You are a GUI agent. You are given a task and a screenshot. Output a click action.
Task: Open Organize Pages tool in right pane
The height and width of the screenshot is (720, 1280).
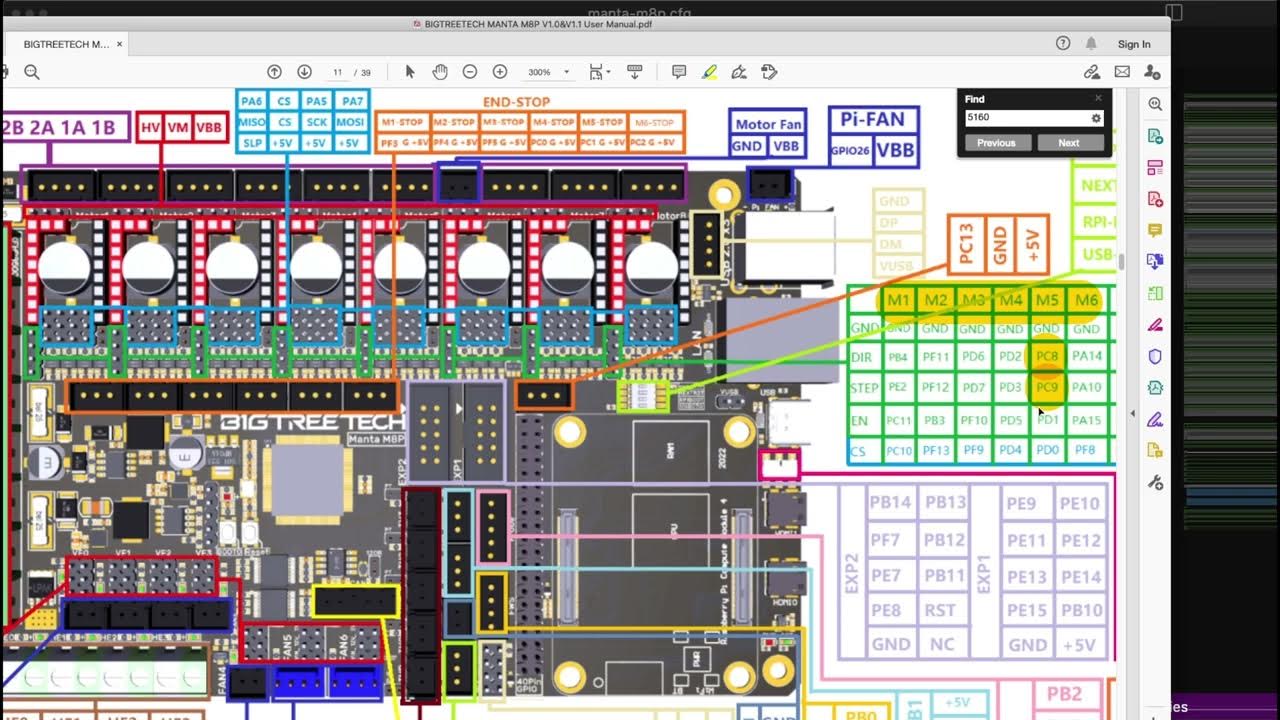(x=1155, y=167)
